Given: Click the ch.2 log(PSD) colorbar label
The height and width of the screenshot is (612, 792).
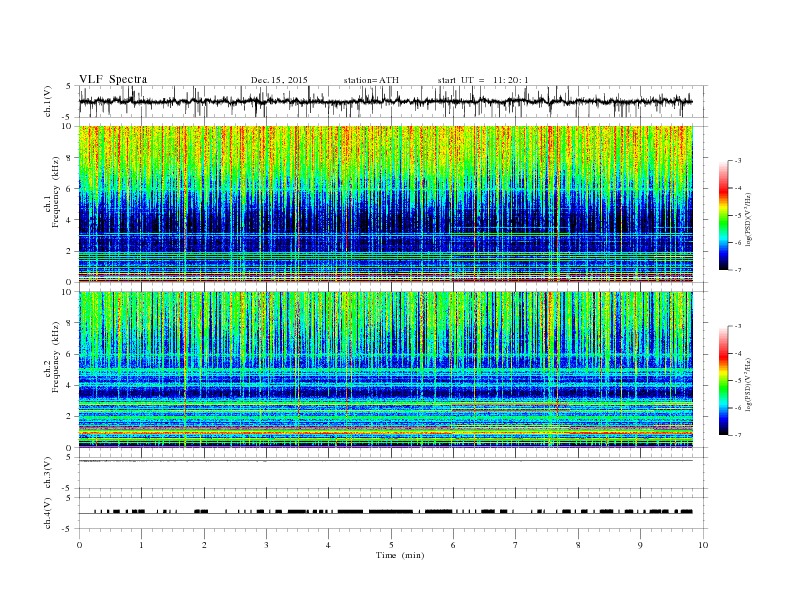Looking at the screenshot, I should point(748,385).
